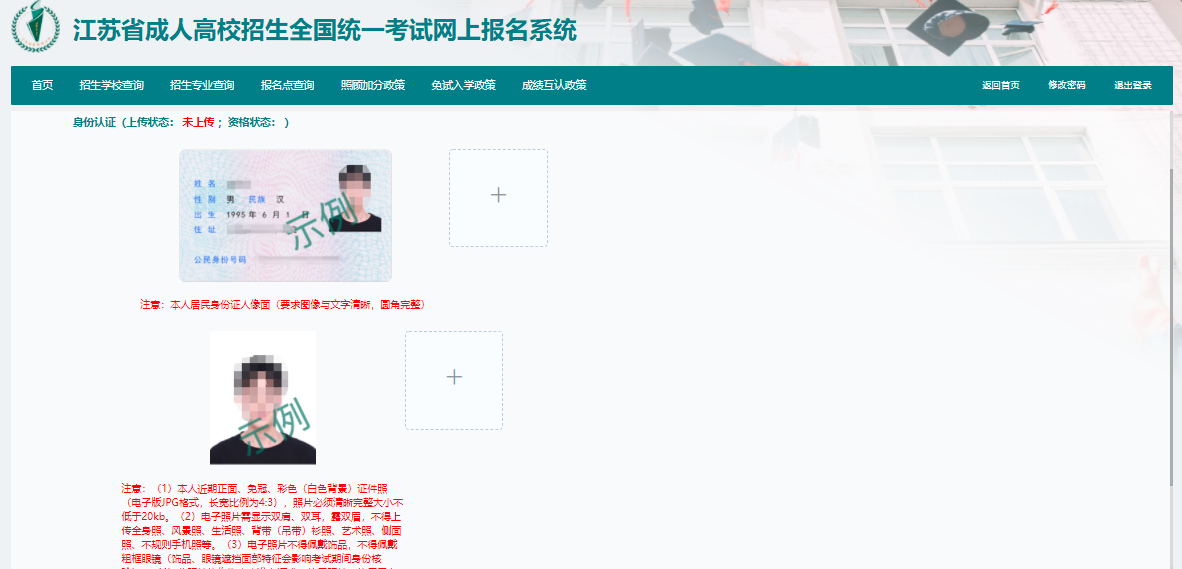Click 修改密码 to change password
The width and height of the screenshot is (1182, 569).
pyautogui.click(x=1066, y=86)
